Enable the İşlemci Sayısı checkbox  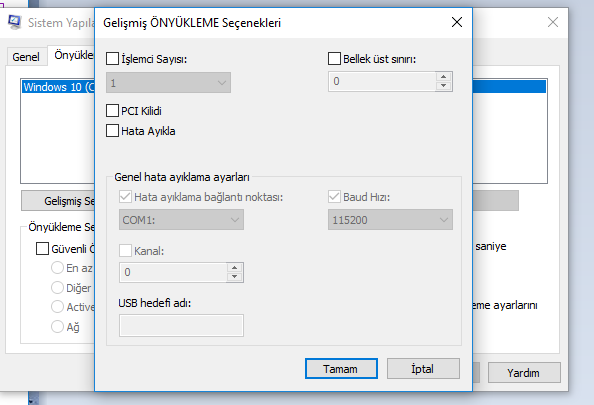[x=113, y=59]
